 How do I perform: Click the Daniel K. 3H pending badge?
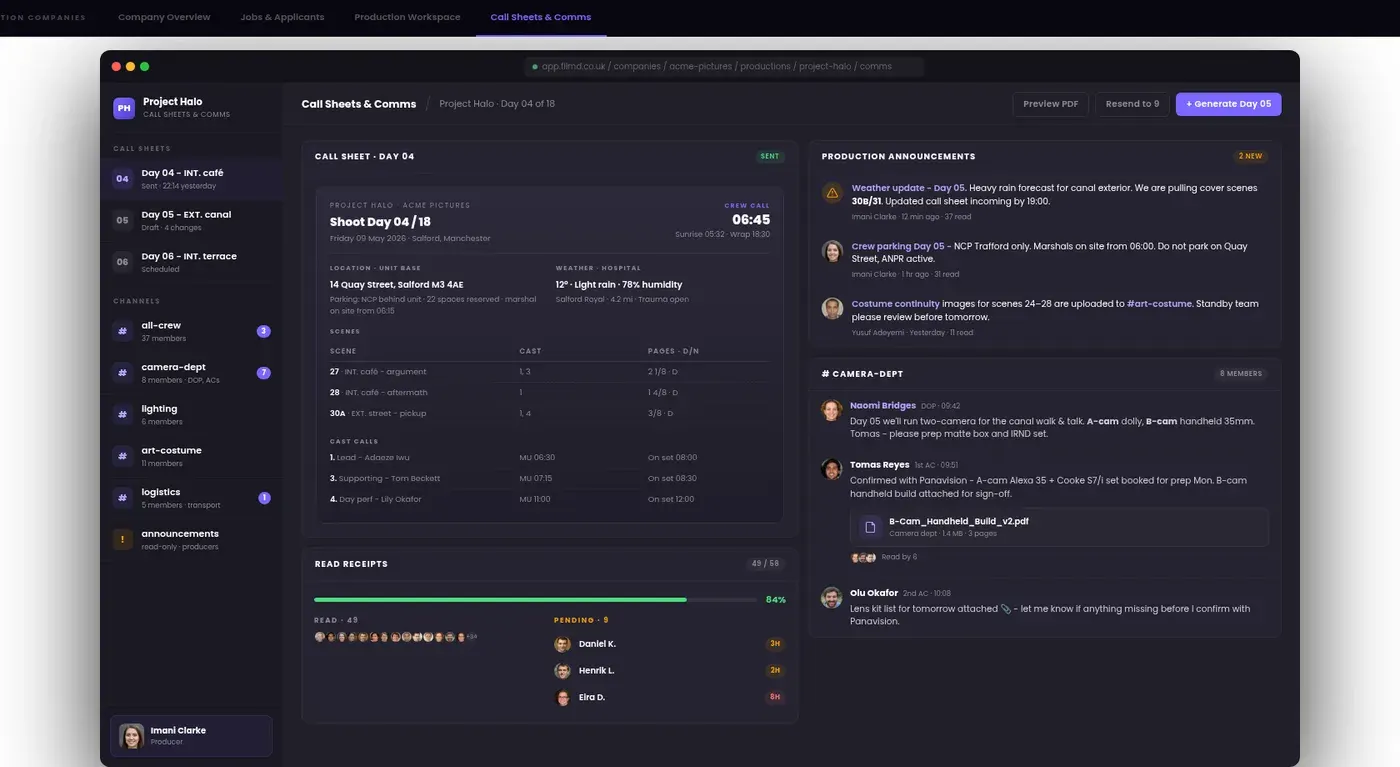click(774, 644)
